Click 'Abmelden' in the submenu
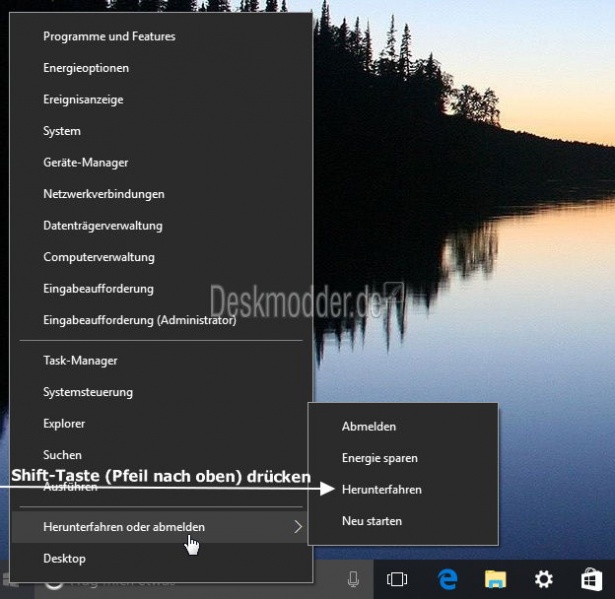The height and width of the screenshot is (599, 615). click(369, 426)
